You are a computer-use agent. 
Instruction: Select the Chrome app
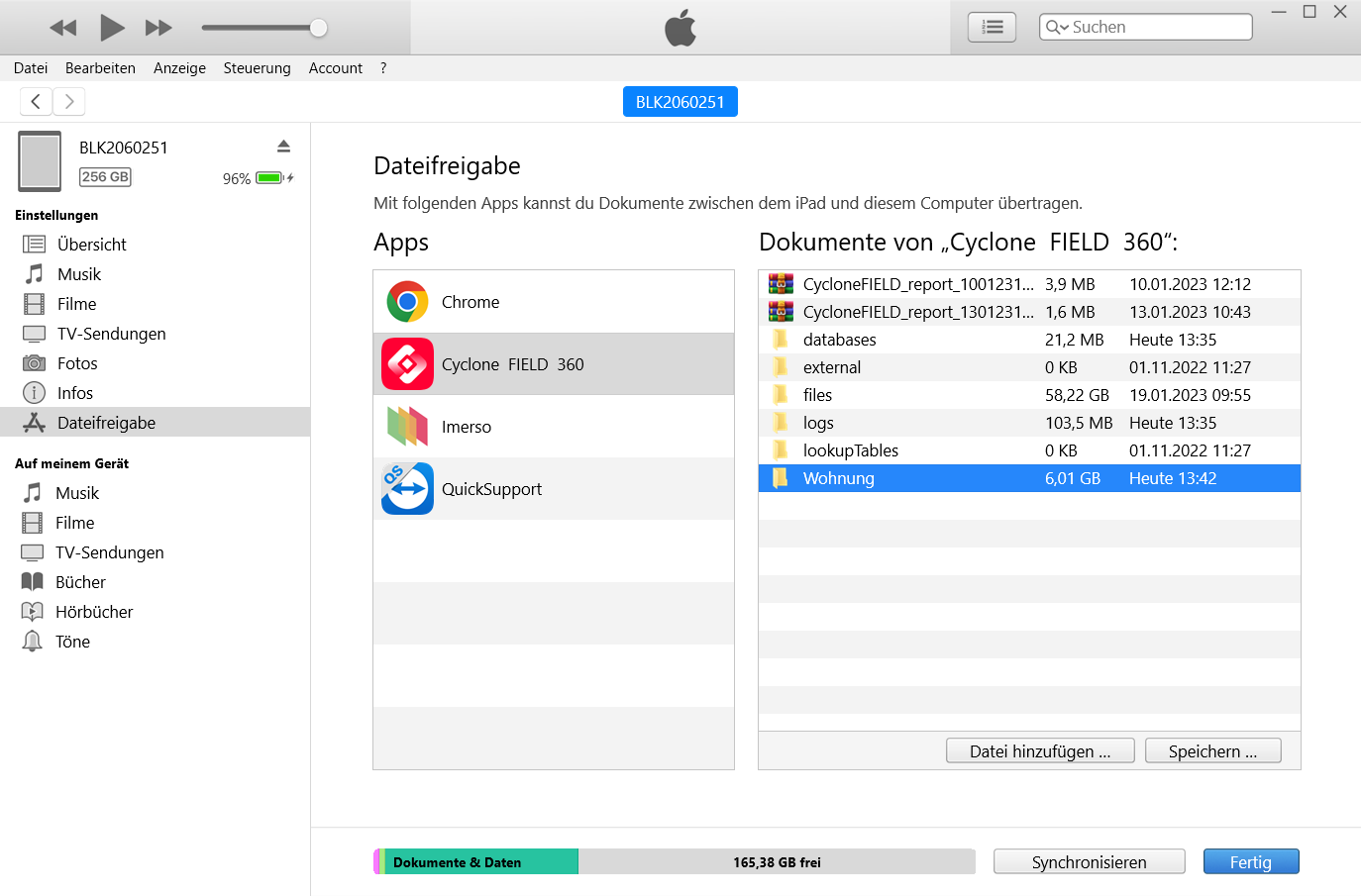(x=554, y=302)
